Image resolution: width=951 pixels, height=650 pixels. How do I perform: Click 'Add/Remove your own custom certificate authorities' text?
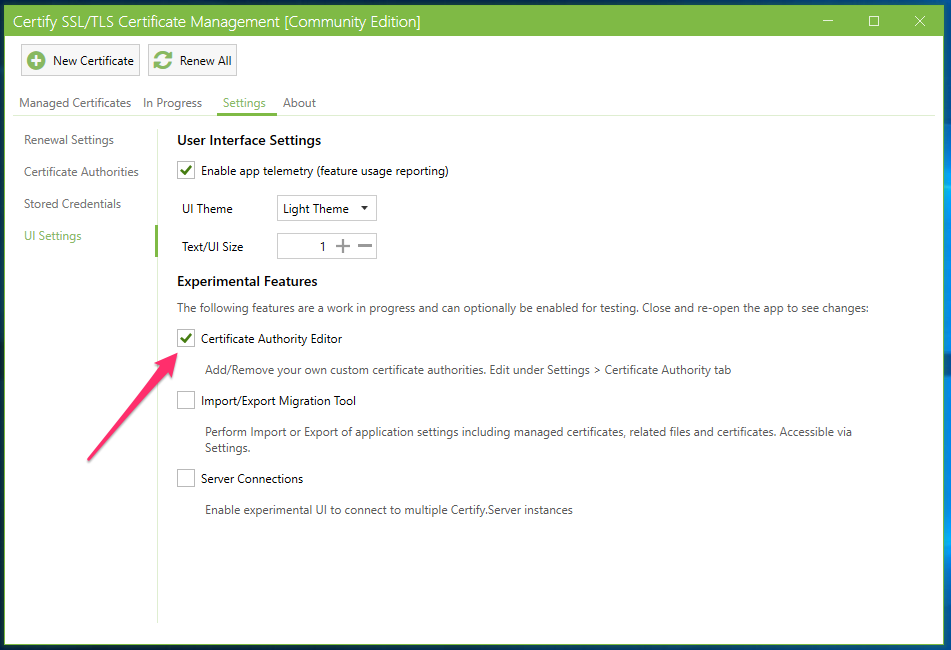click(x=468, y=370)
